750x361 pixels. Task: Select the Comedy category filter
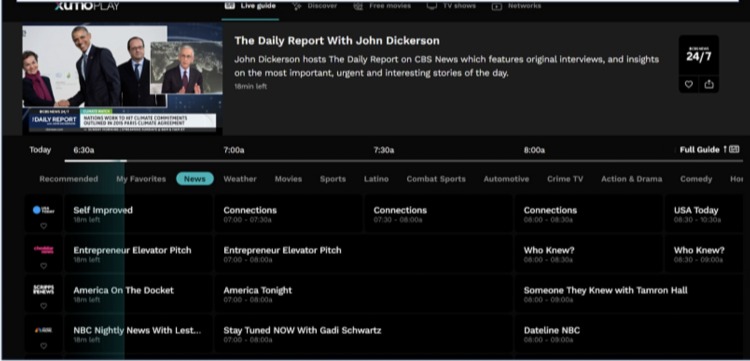point(696,179)
